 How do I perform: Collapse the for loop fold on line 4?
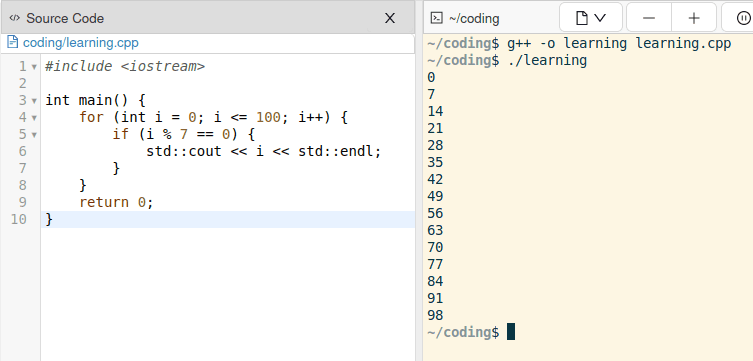tap(34, 118)
